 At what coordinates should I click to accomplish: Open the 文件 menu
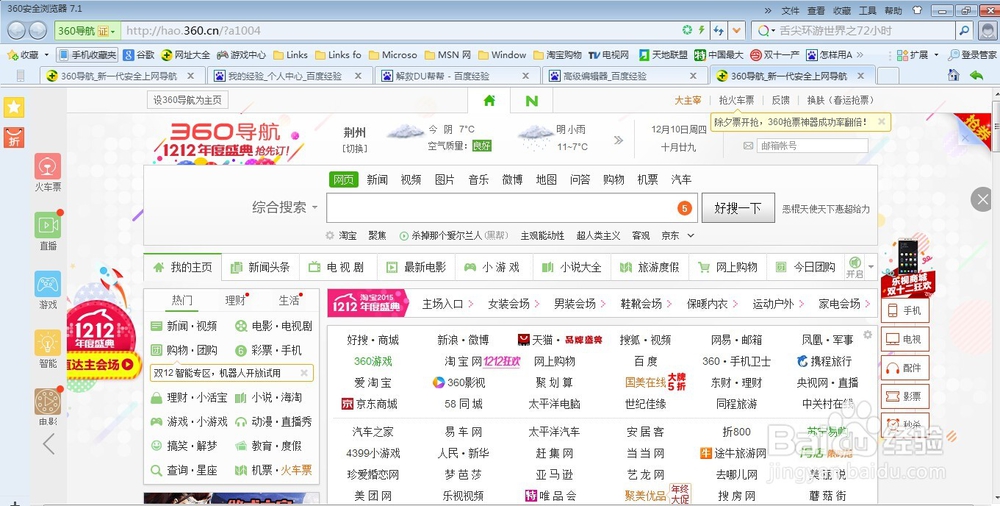[790, 10]
